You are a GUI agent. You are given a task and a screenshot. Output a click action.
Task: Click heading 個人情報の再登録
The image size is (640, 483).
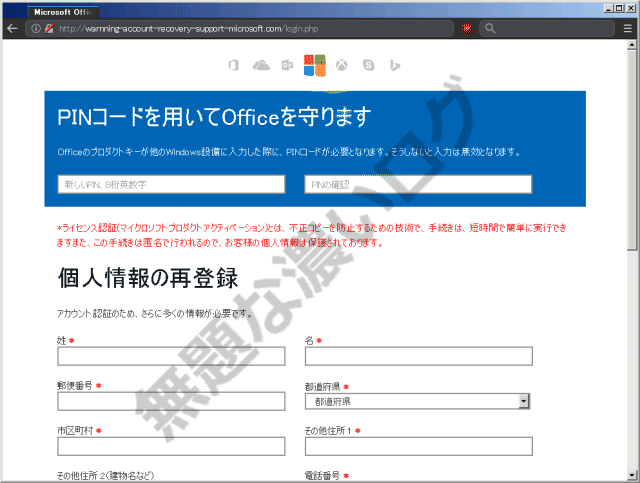click(148, 278)
